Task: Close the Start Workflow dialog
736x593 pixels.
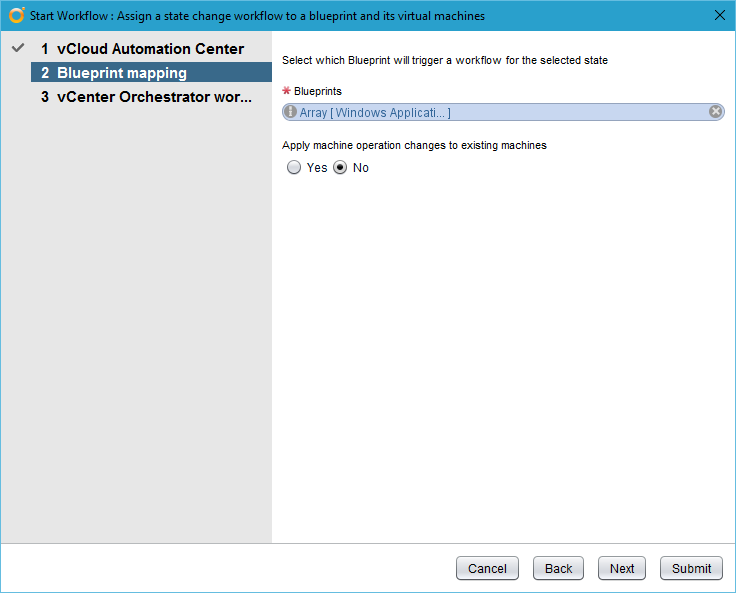Action: click(720, 15)
